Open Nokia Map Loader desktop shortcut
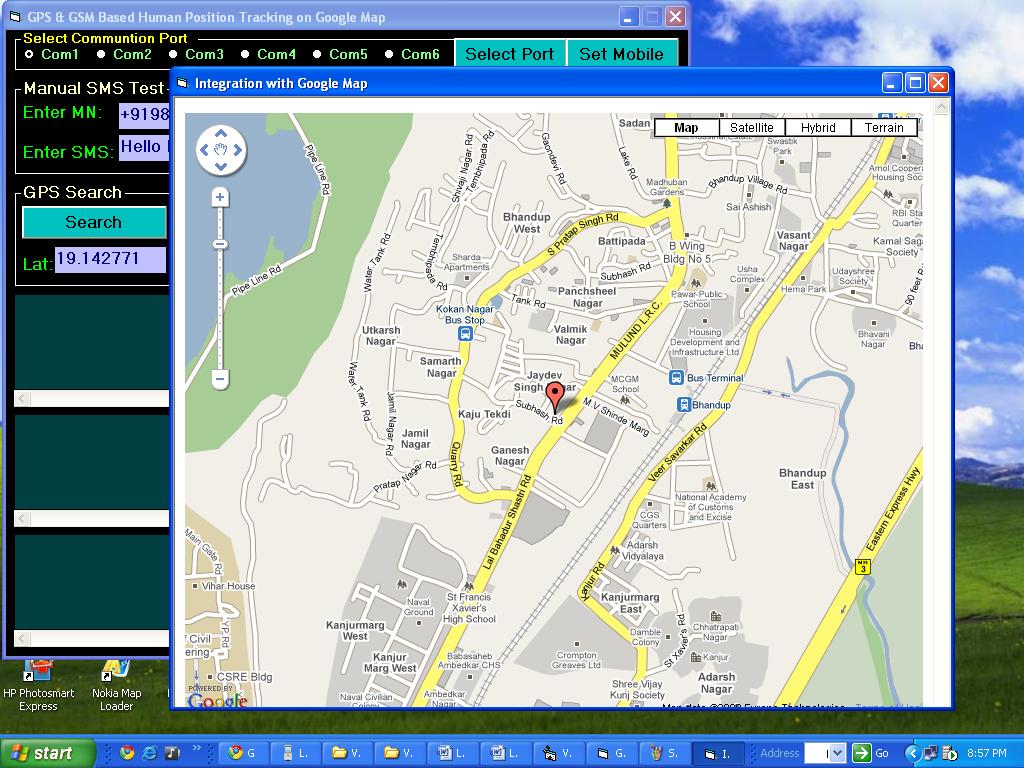This screenshot has width=1024, height=768. pos(116,686)
